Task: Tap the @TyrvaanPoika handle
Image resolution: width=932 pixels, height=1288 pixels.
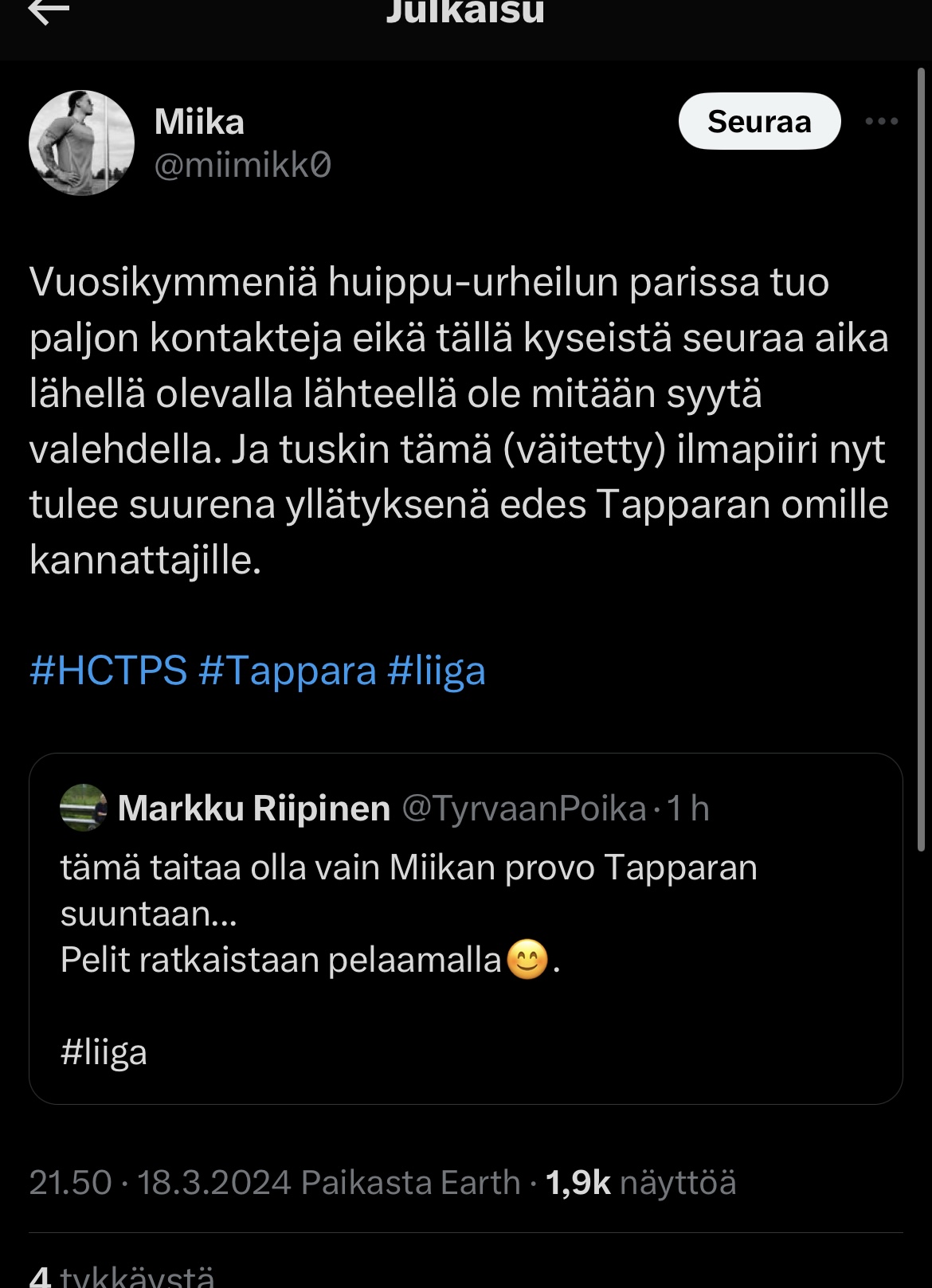Action: point(524,808)
